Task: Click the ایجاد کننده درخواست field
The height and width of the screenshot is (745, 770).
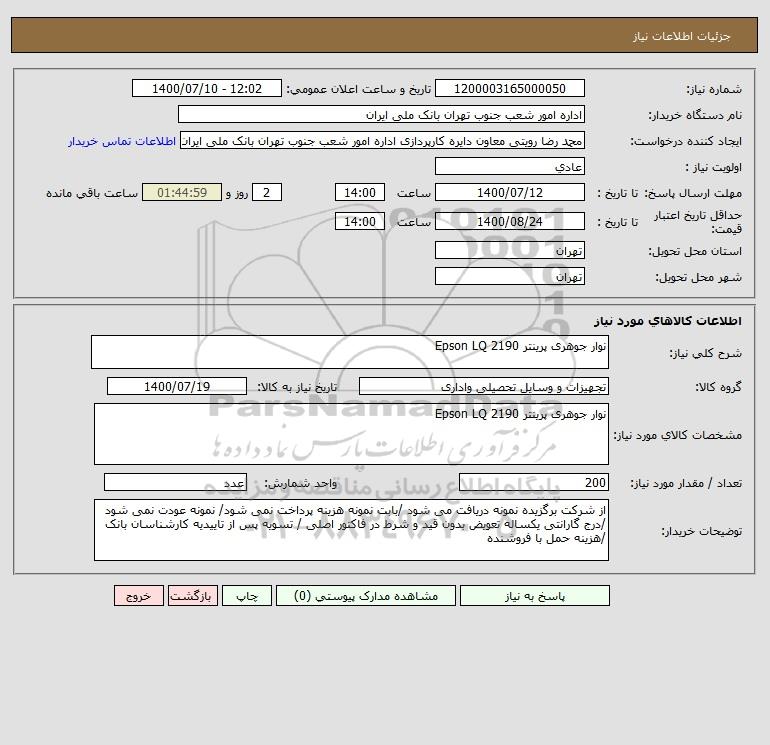Action: pyautogui.click(x=383, y=141)
